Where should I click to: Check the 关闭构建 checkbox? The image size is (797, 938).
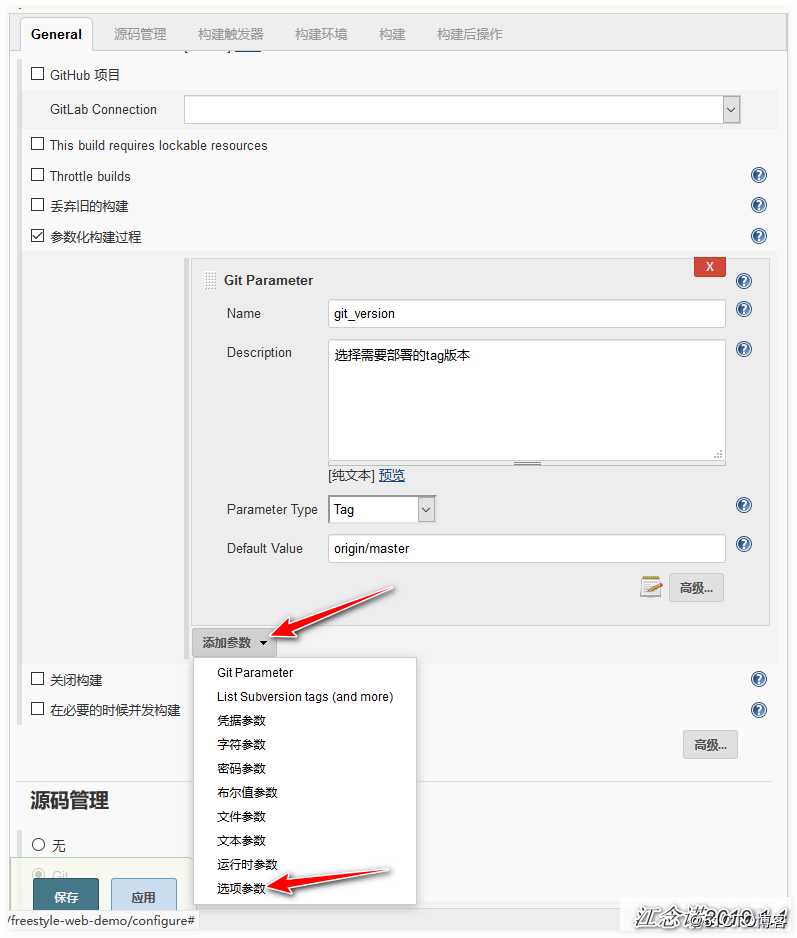(38, 679)
